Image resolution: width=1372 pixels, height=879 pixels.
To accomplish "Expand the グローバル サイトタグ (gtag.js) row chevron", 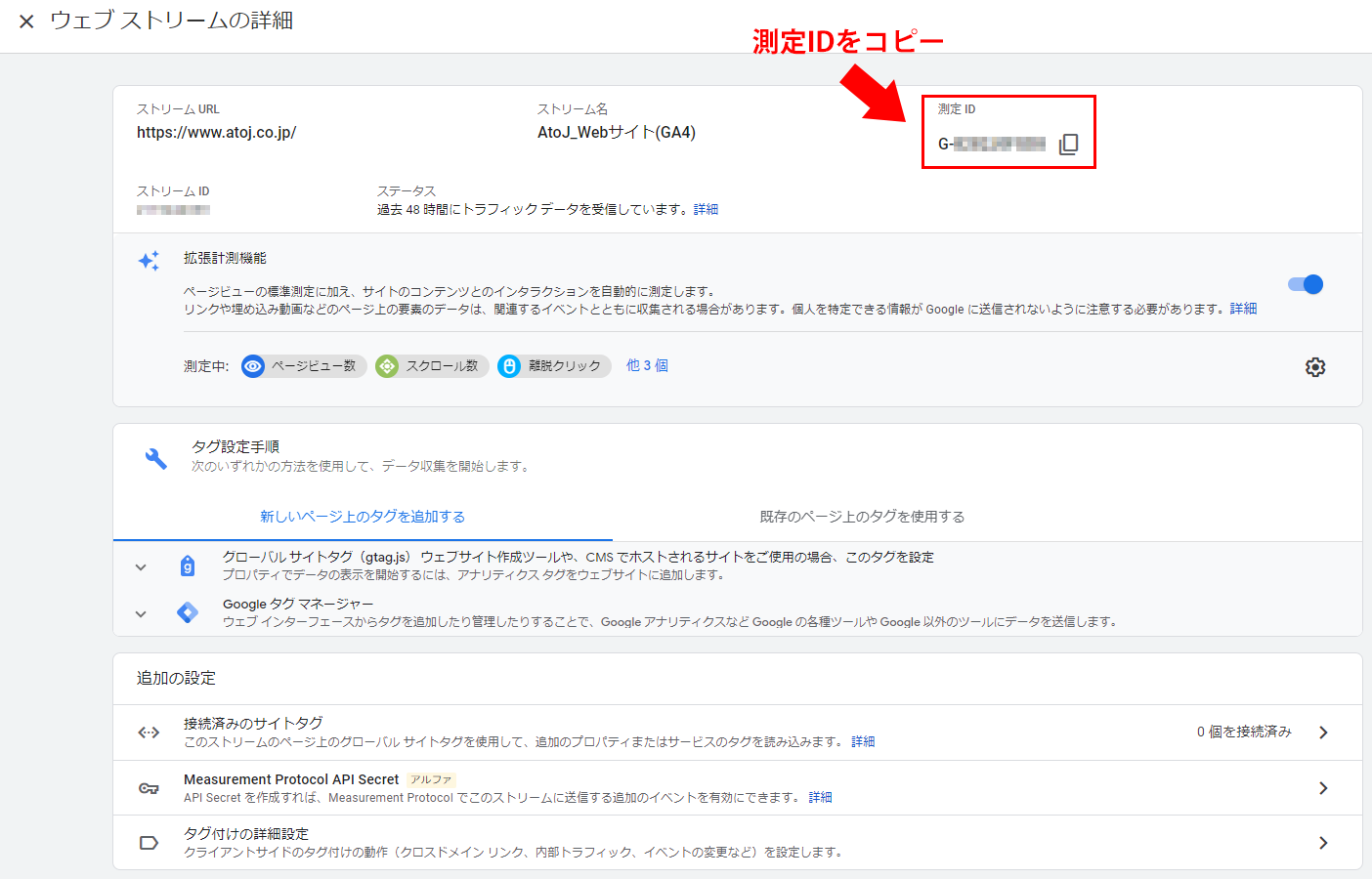I will click(141, 567).
